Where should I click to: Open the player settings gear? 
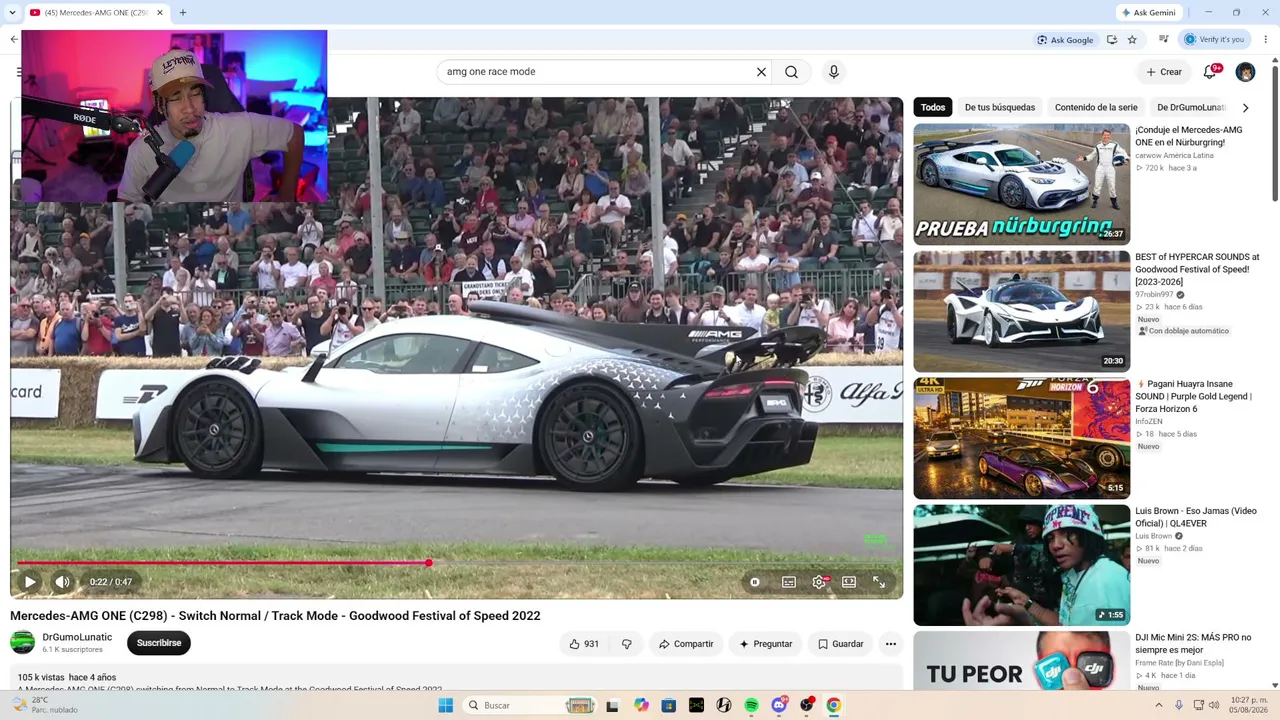[x=819, y=582]
